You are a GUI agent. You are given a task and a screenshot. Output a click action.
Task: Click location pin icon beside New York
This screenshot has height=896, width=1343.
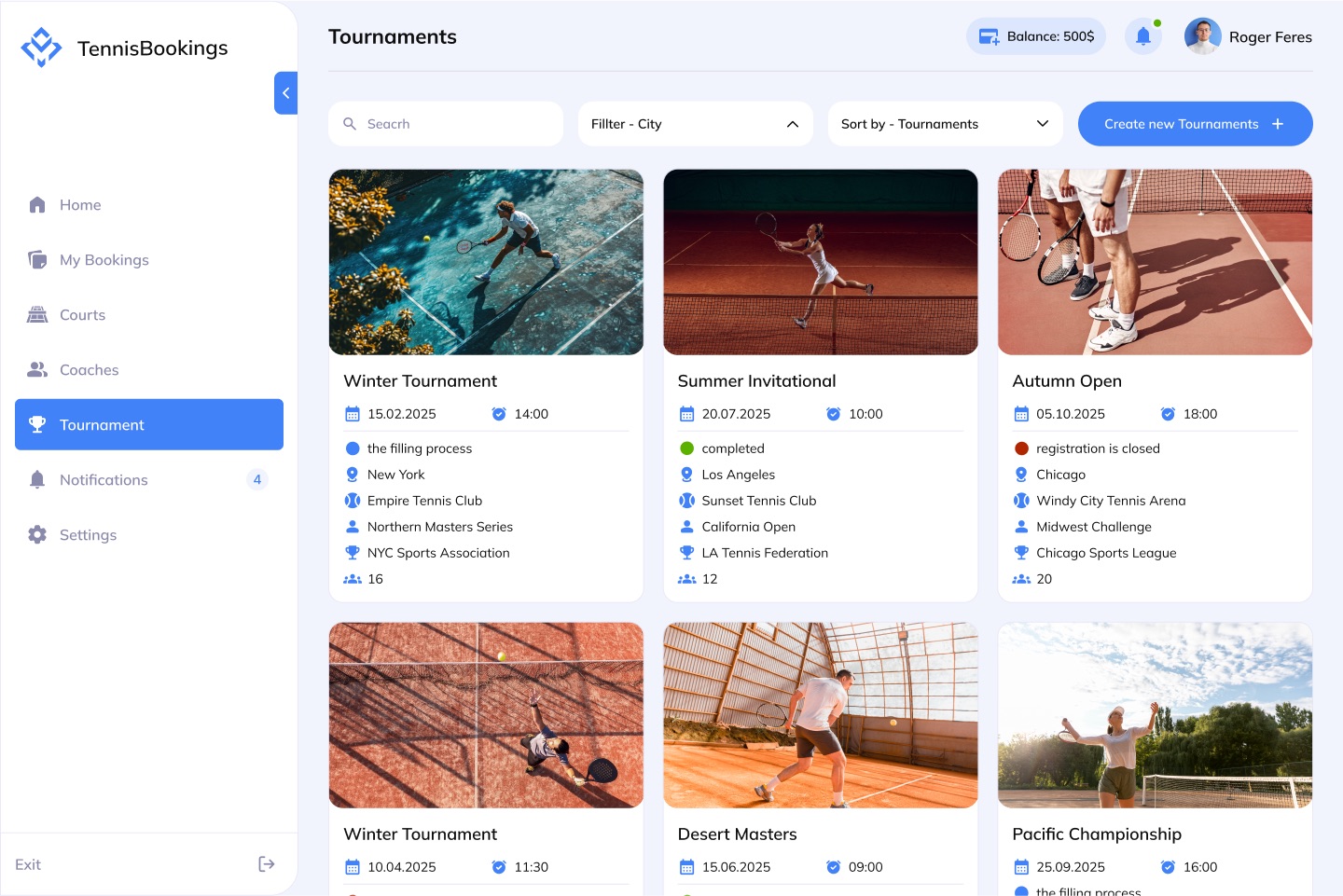coord(353,475)
